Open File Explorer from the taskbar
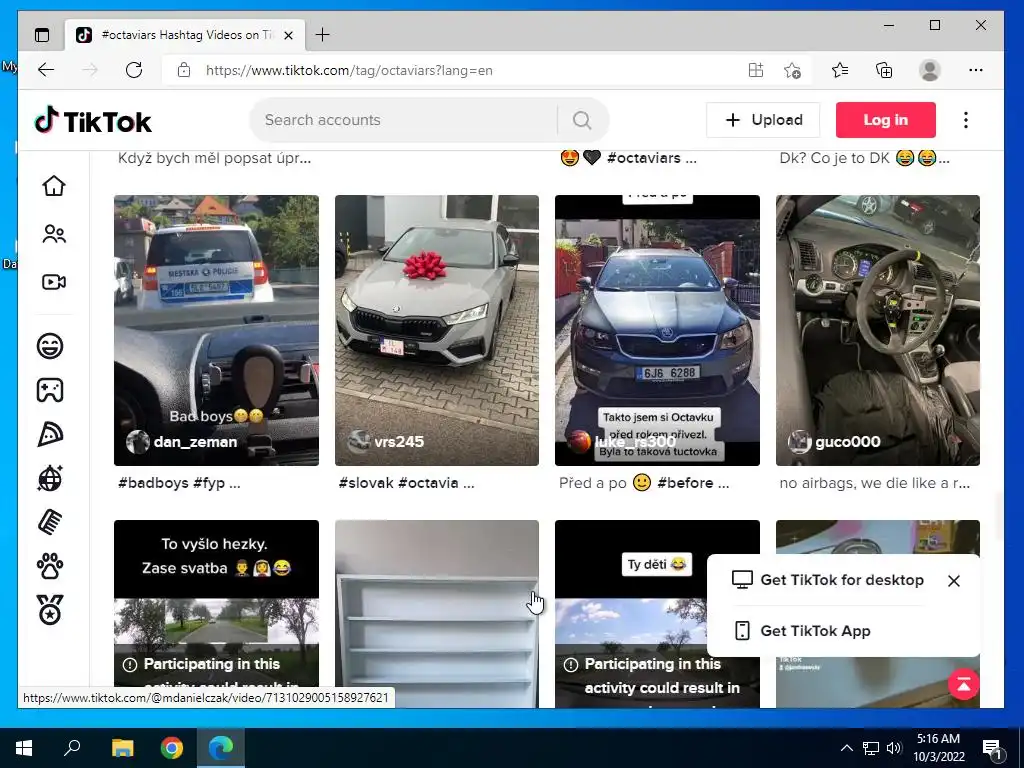 [x=122, y=748]
